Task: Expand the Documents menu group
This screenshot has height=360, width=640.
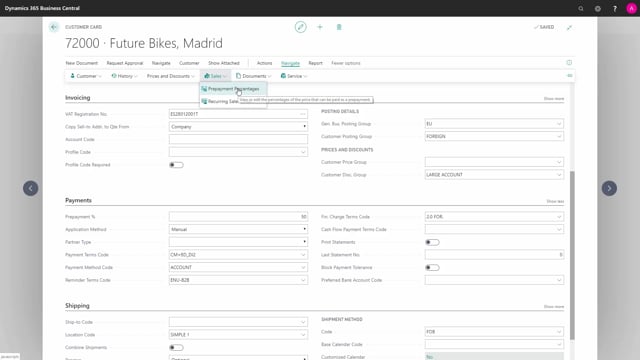Action: click(253, 76)
